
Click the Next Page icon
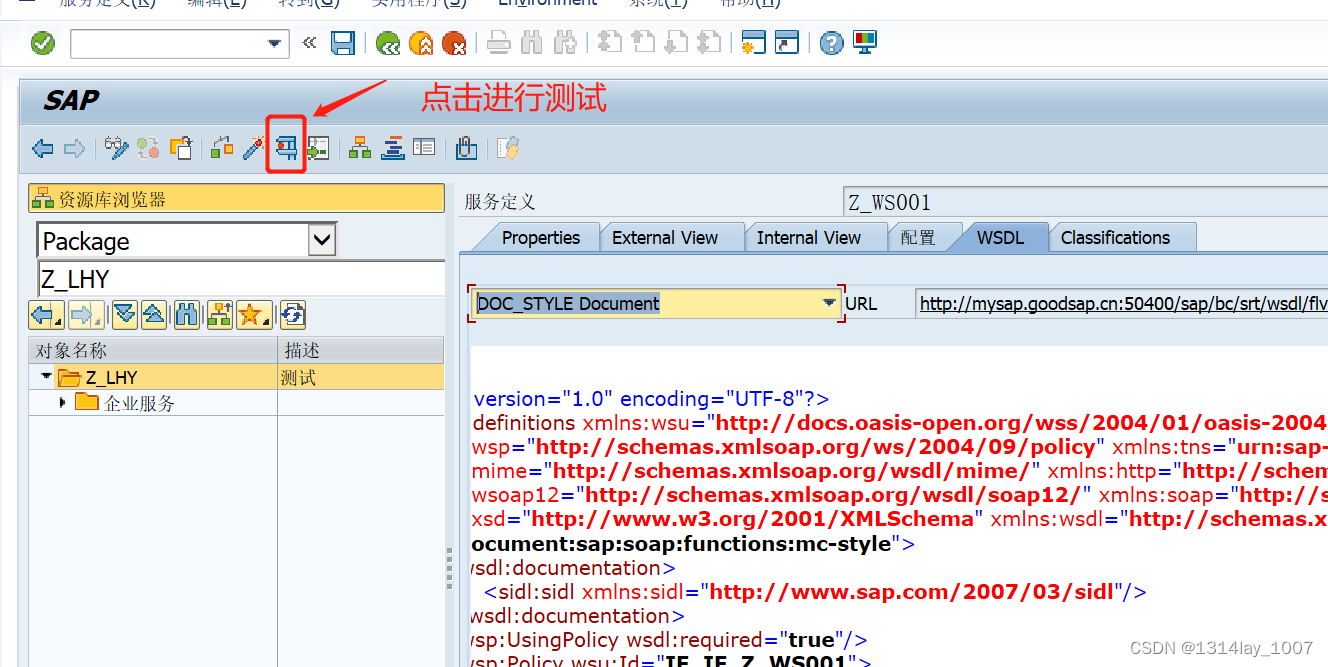coord(676,43)
